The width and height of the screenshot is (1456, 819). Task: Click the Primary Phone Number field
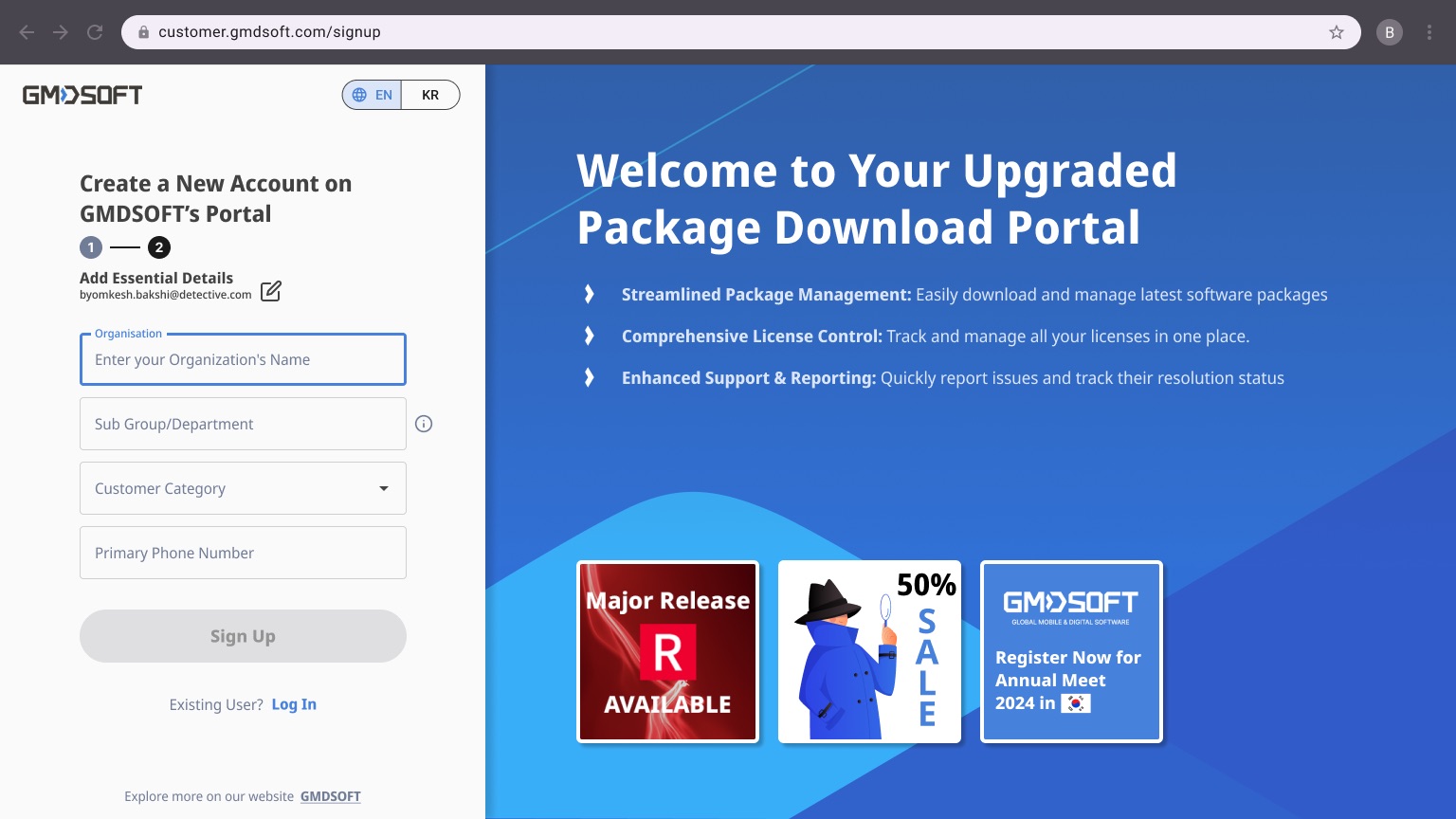(x=243, y=553)
